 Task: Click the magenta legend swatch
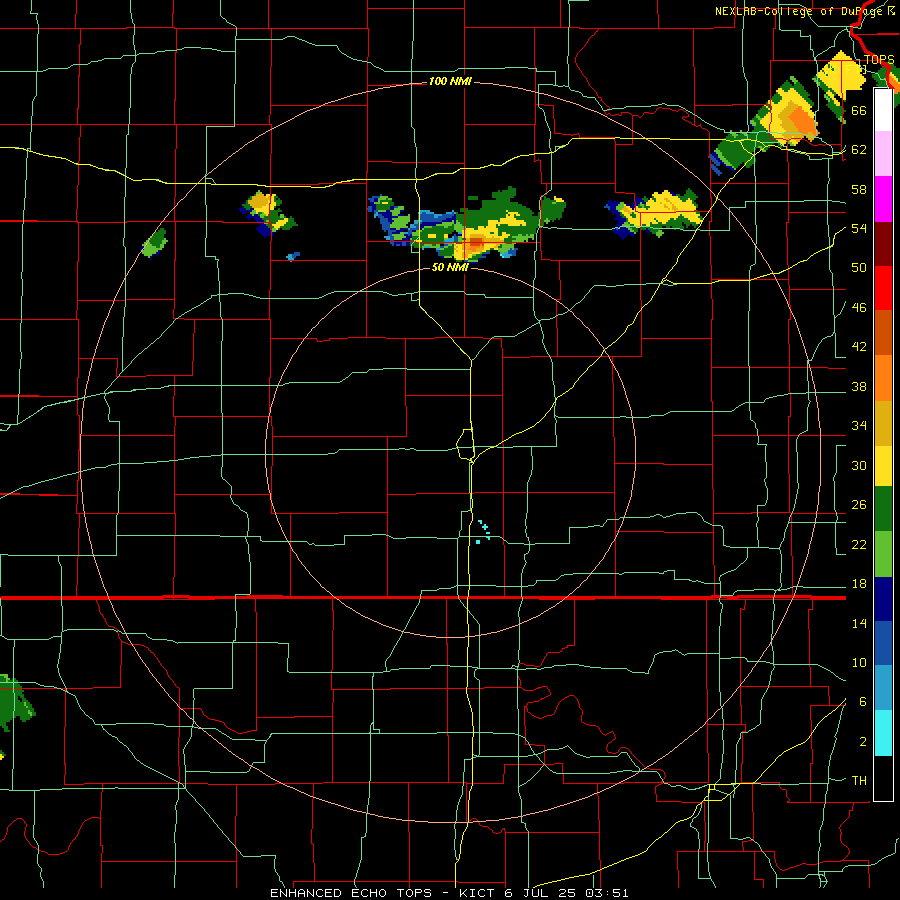(883, 199)
